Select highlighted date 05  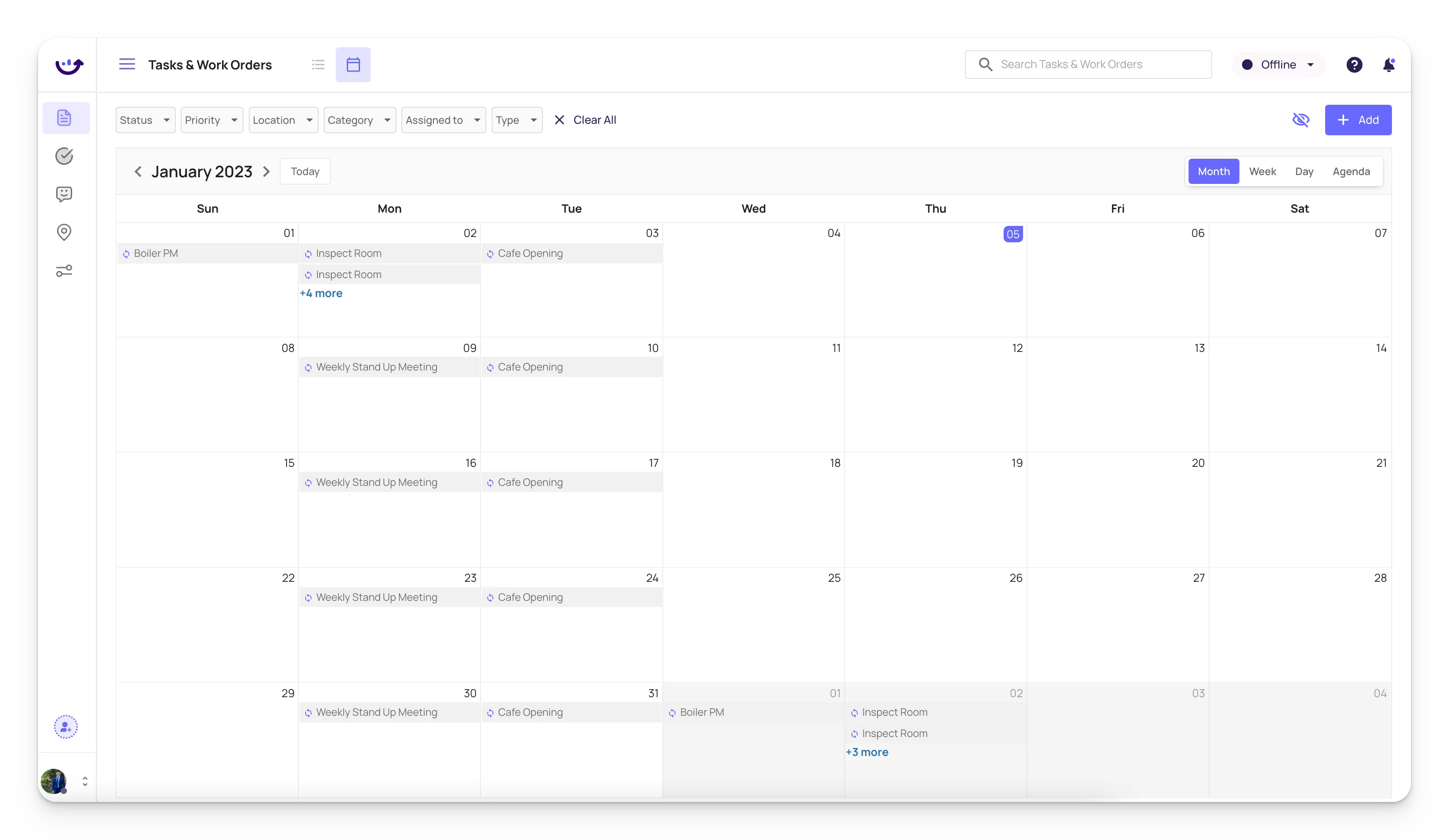[x=1012, y=234]
